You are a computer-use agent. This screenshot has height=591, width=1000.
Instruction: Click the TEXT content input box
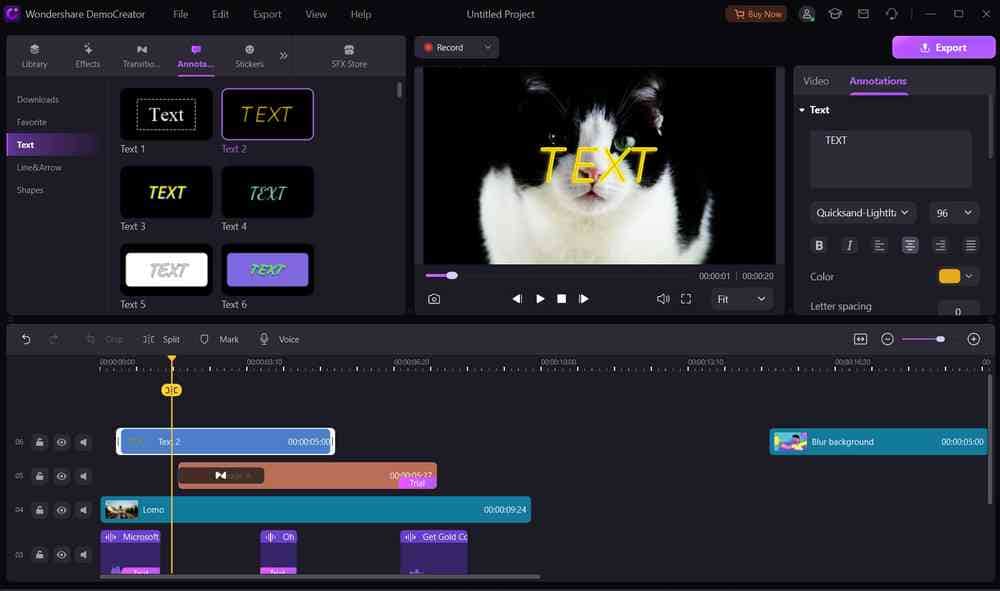pyautogui.click(x=890, y=159)
